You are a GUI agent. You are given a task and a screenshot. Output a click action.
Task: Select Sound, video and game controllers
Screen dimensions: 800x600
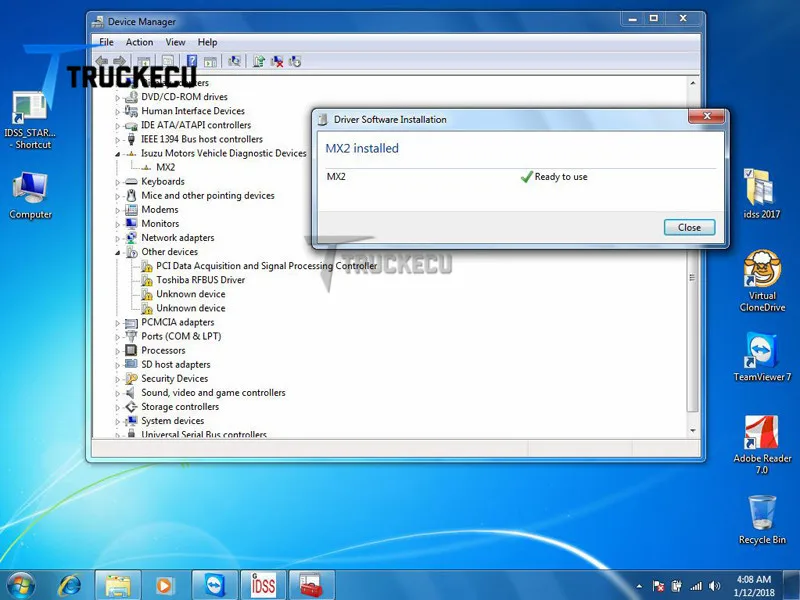[213, 393]
